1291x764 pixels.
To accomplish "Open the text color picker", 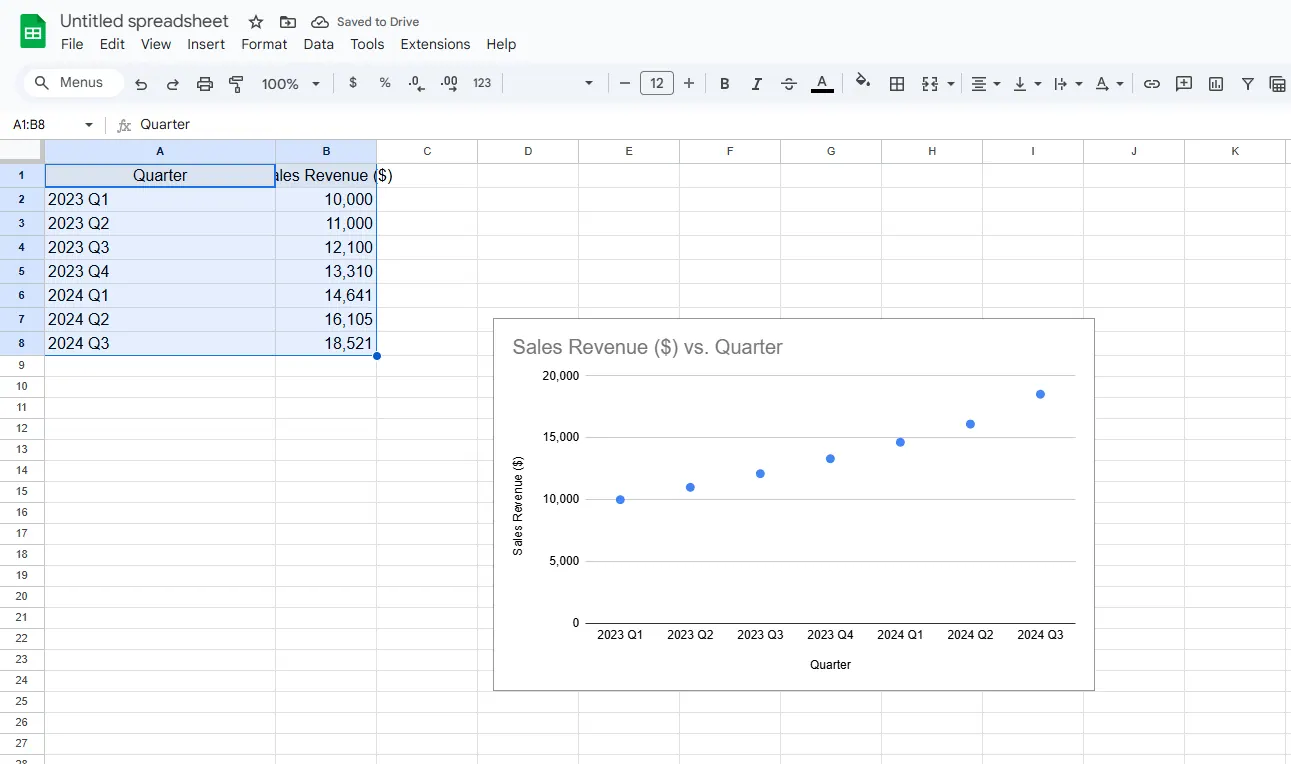I will coord(822,84).
